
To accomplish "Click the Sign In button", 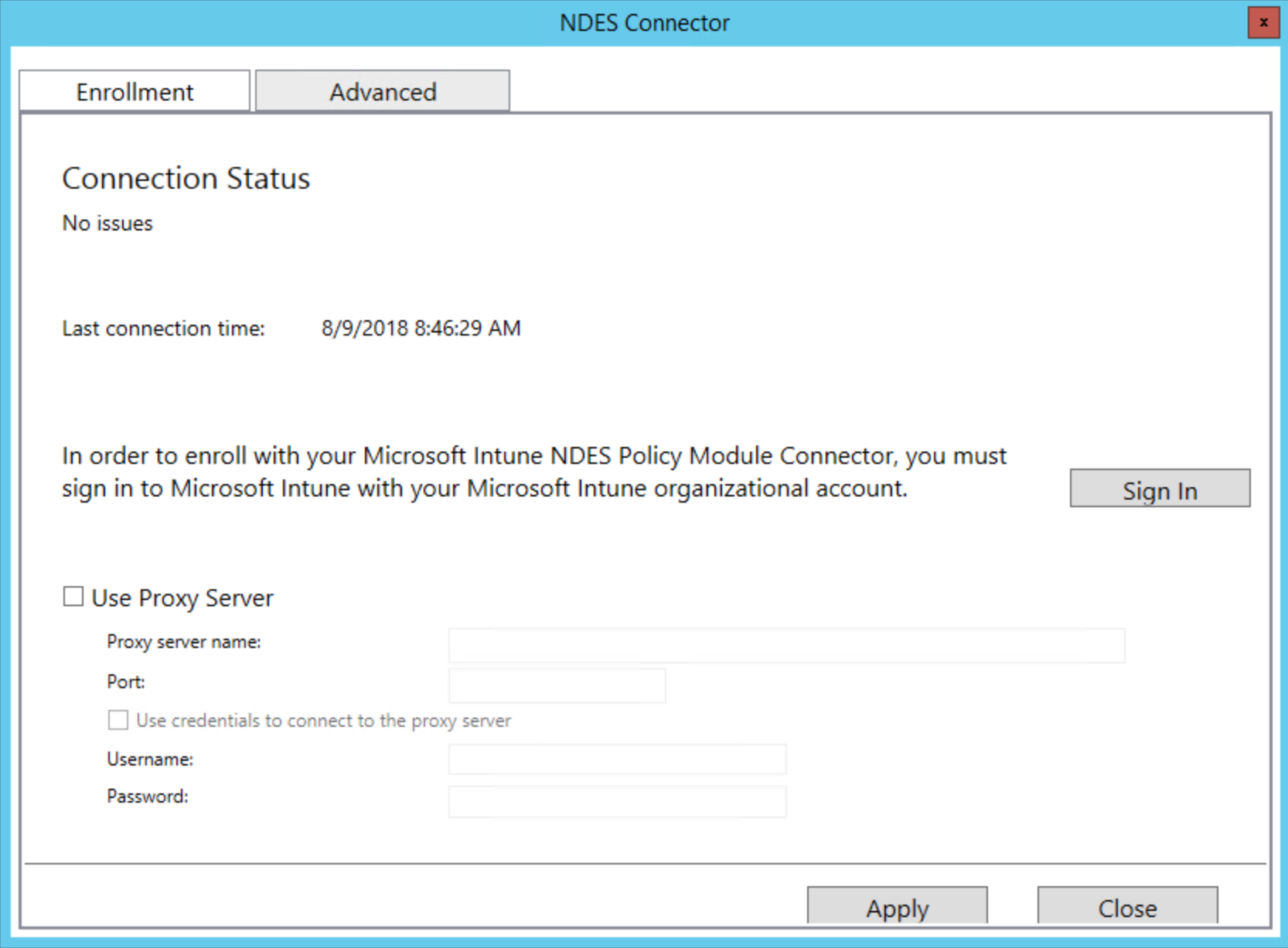I will point(1159,489).
